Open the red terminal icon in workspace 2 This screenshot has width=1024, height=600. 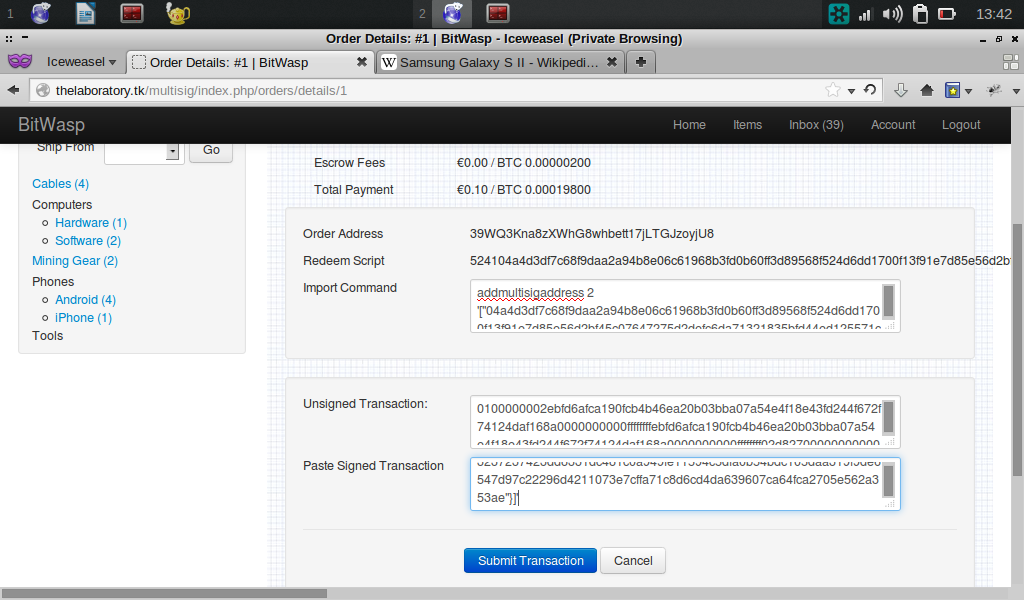(x=498, y=13)
